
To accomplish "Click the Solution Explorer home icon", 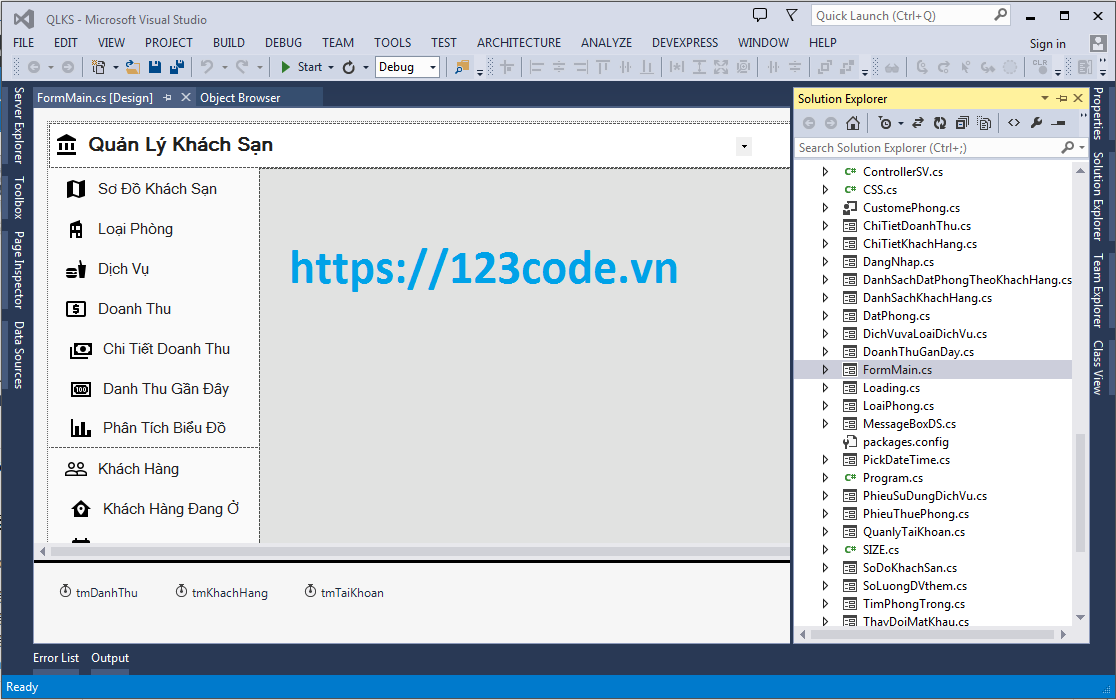I will (854, 122).
